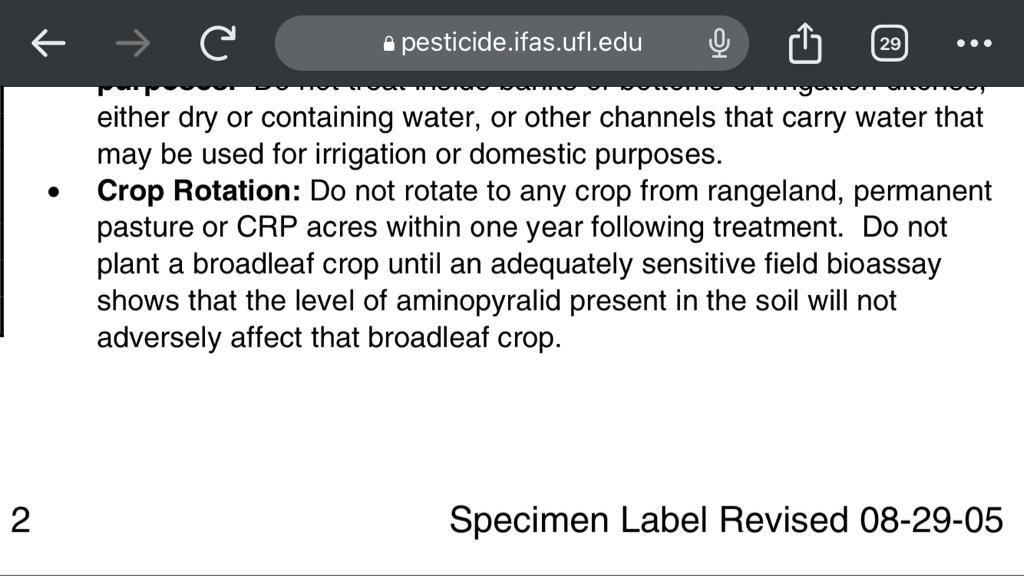The image size is (1024, 576).
Task: Reload the page with the refresh icon
Action: coord(217,43)
